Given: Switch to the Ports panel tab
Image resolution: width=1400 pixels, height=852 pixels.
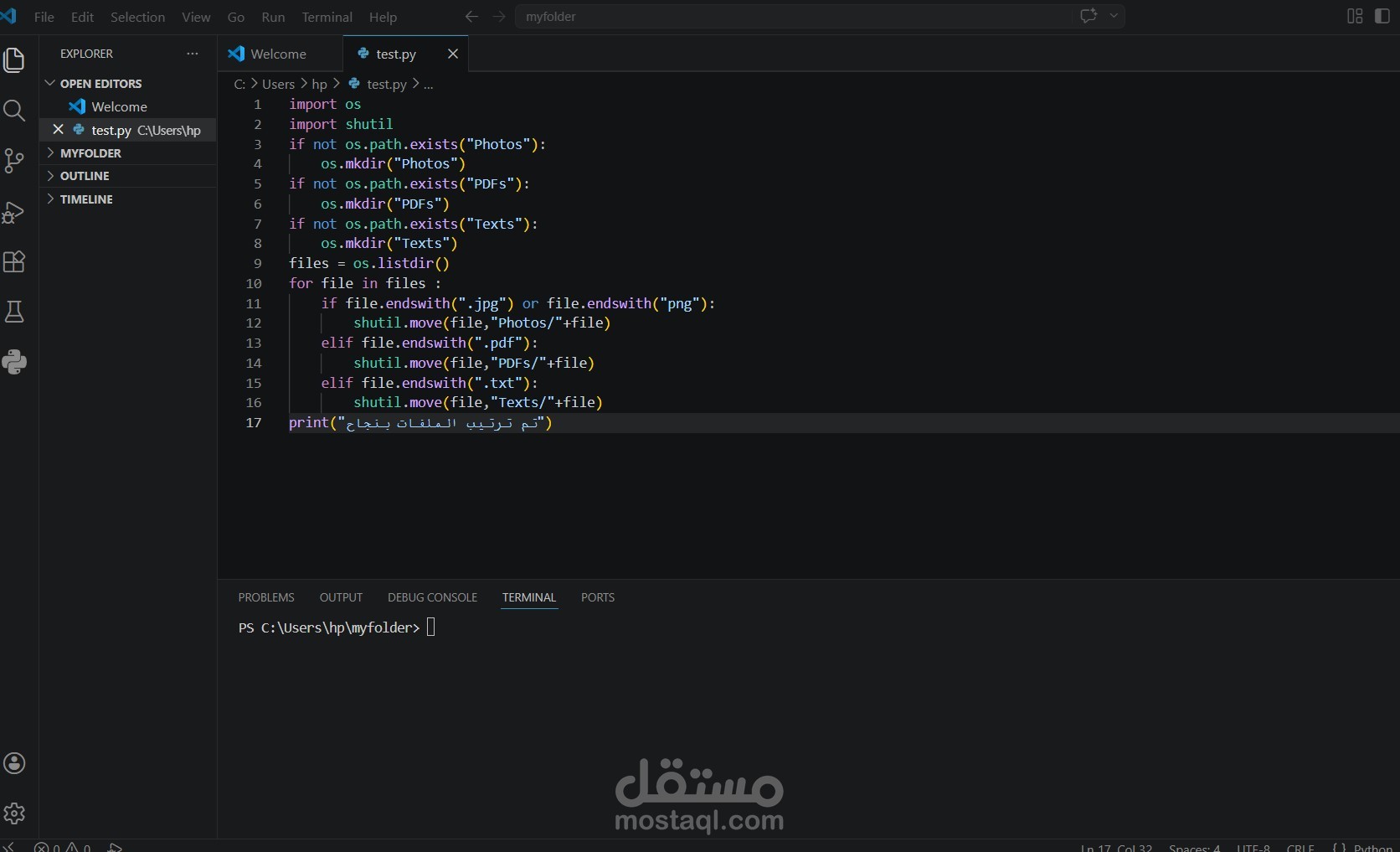Looking at the screenshot, I should point(598,597).
